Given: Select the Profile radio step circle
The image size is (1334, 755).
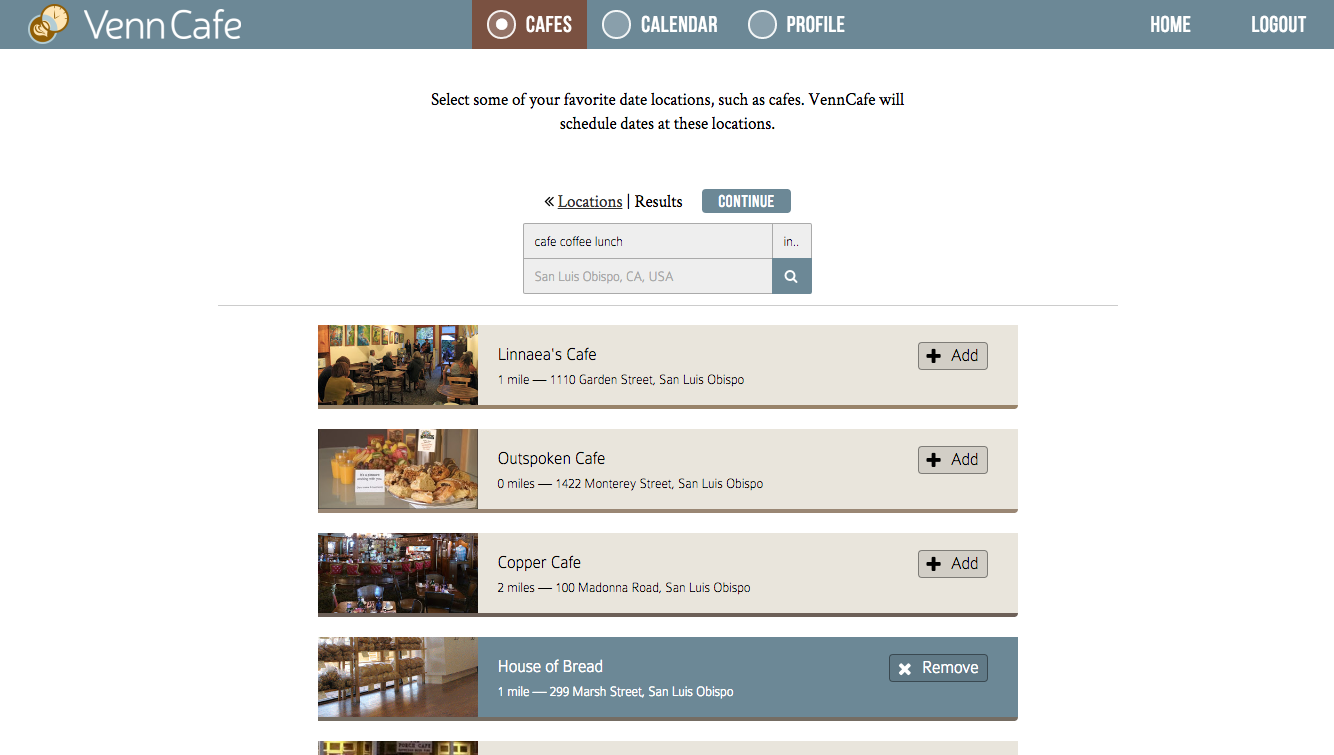Looking at the screenshot, I should [x=763, y=24].
